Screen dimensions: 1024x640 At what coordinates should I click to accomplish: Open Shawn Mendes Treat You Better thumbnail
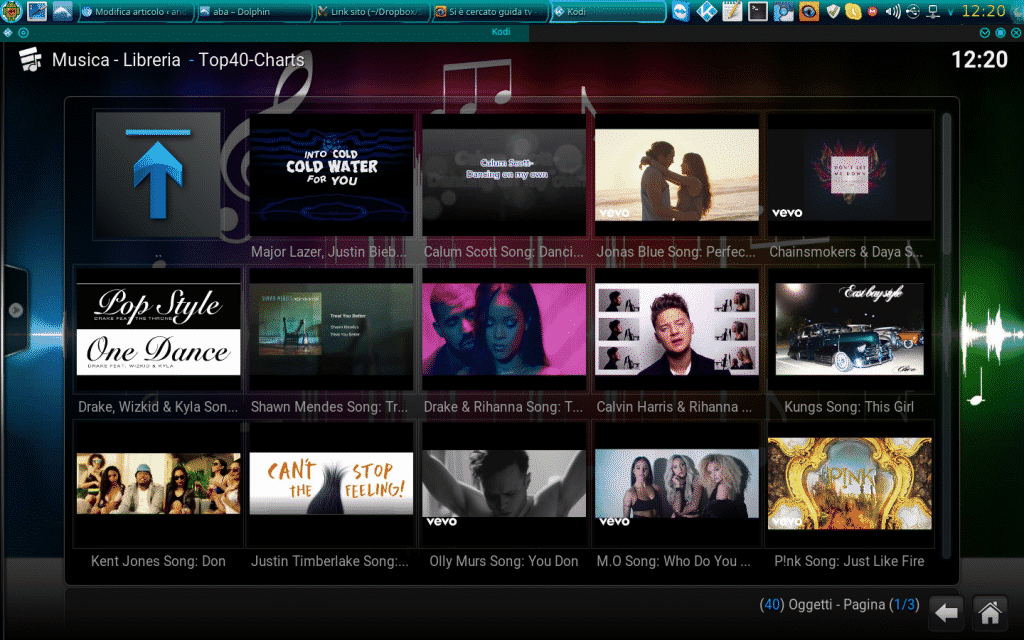click(331, 329)
